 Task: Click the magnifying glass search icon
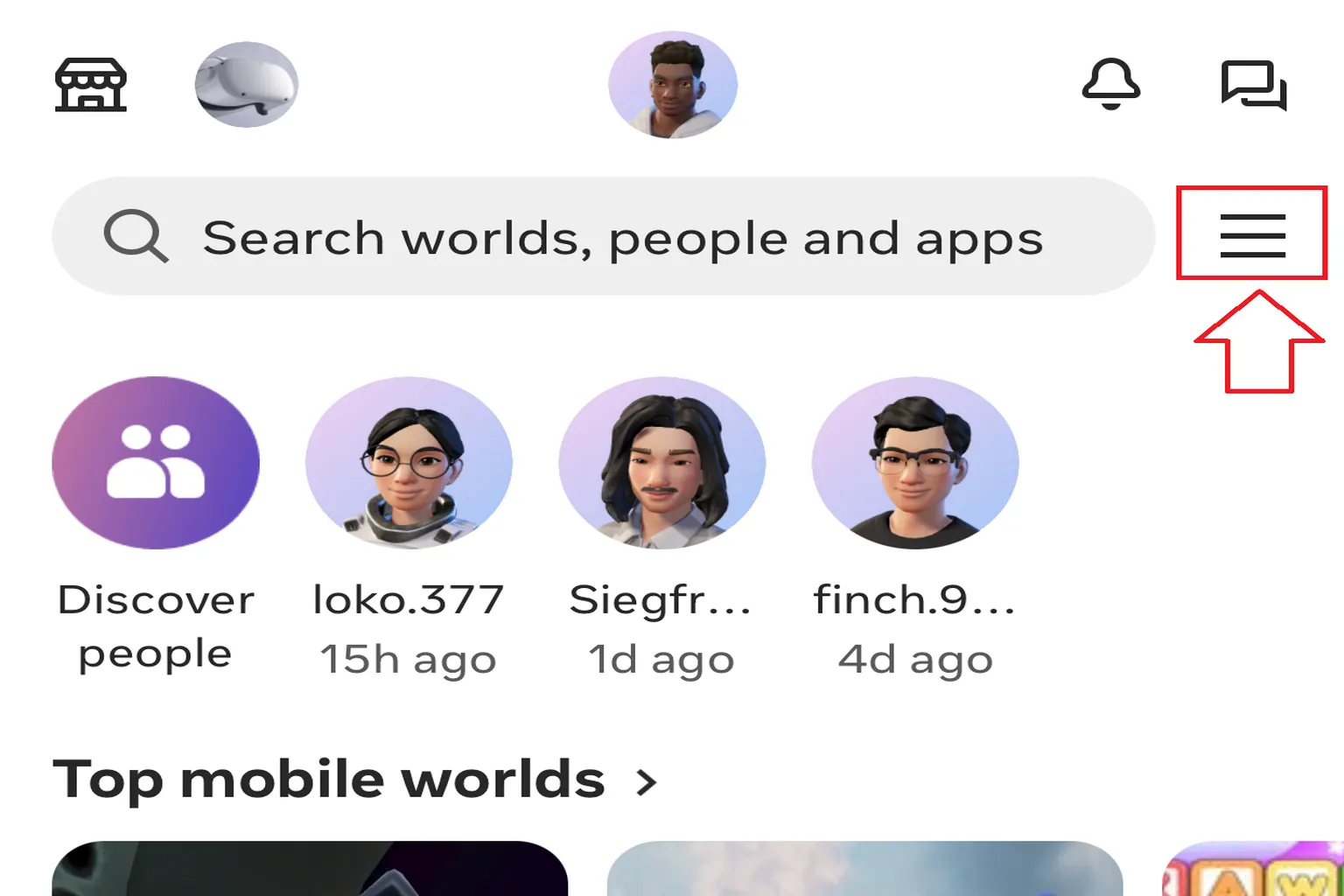pos(136,236)
